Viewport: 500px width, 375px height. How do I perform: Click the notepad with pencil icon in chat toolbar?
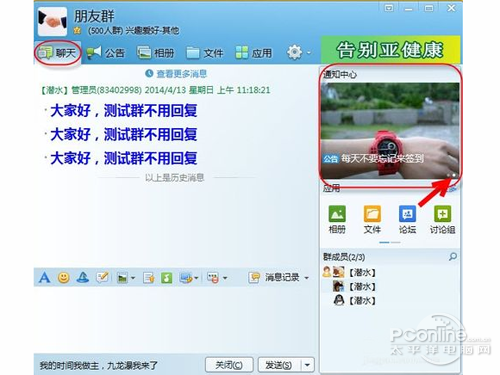(x=102, y=277)
